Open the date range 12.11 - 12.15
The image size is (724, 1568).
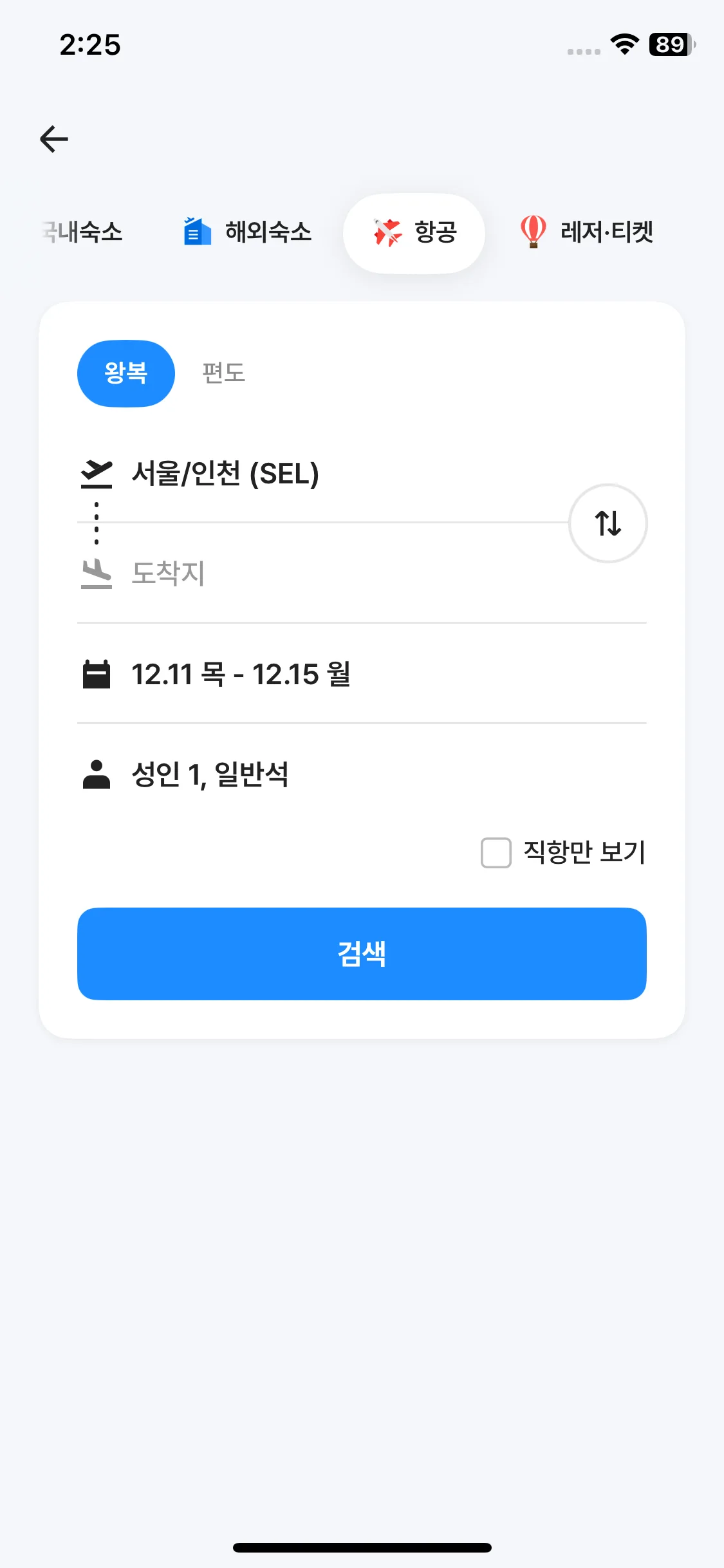click(241, 674)
